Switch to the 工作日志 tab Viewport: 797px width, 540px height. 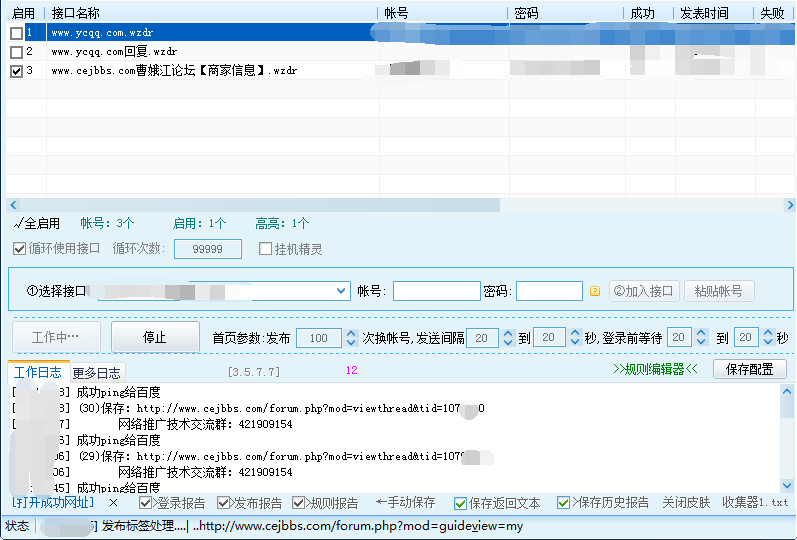pos(38,372)
